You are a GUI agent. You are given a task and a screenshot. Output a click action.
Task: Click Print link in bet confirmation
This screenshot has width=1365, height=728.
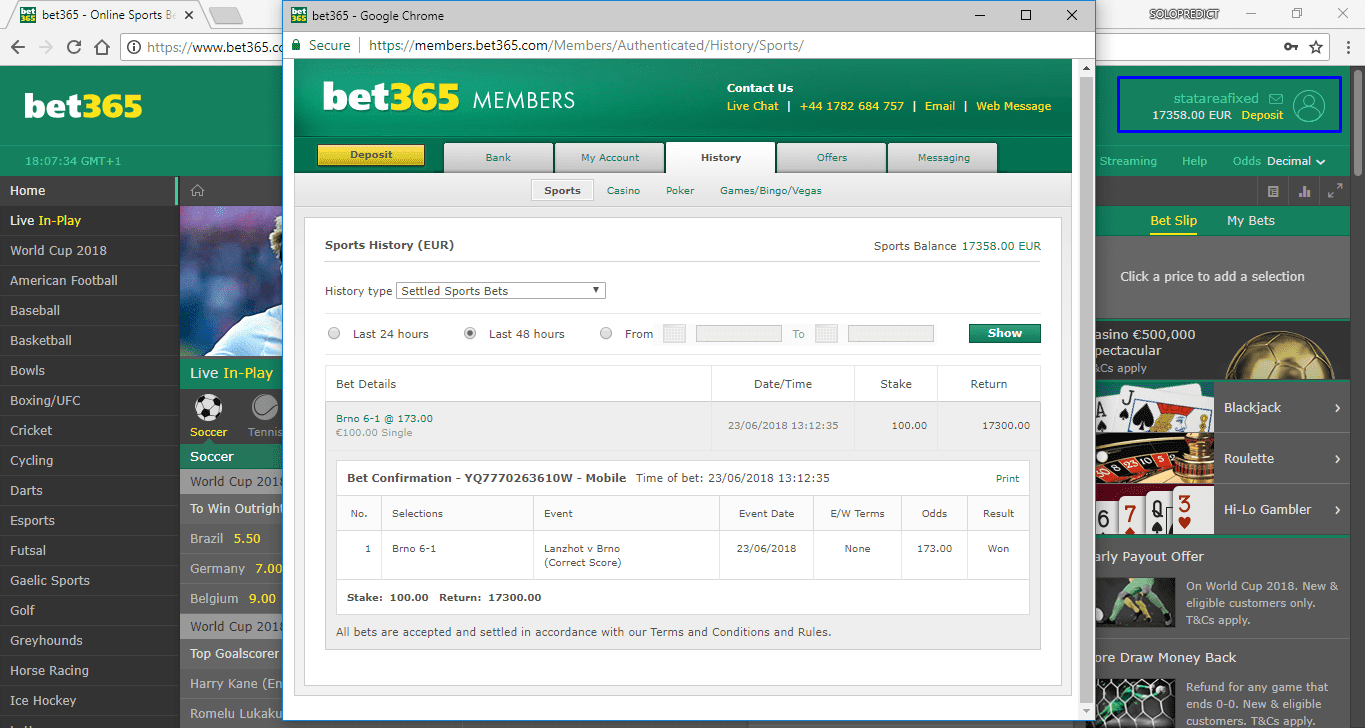(x=1007, y=478)
